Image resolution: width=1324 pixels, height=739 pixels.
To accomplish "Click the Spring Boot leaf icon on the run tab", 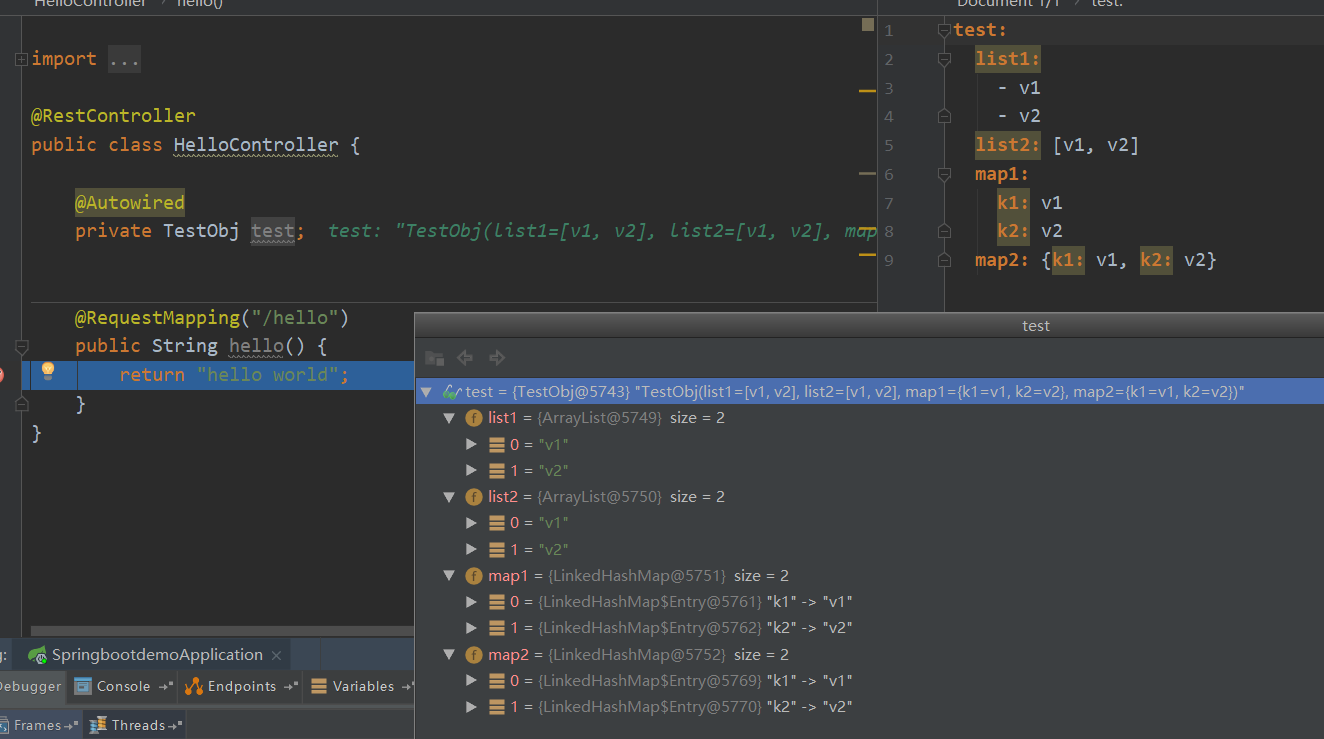I will click(x=37, y=655).
